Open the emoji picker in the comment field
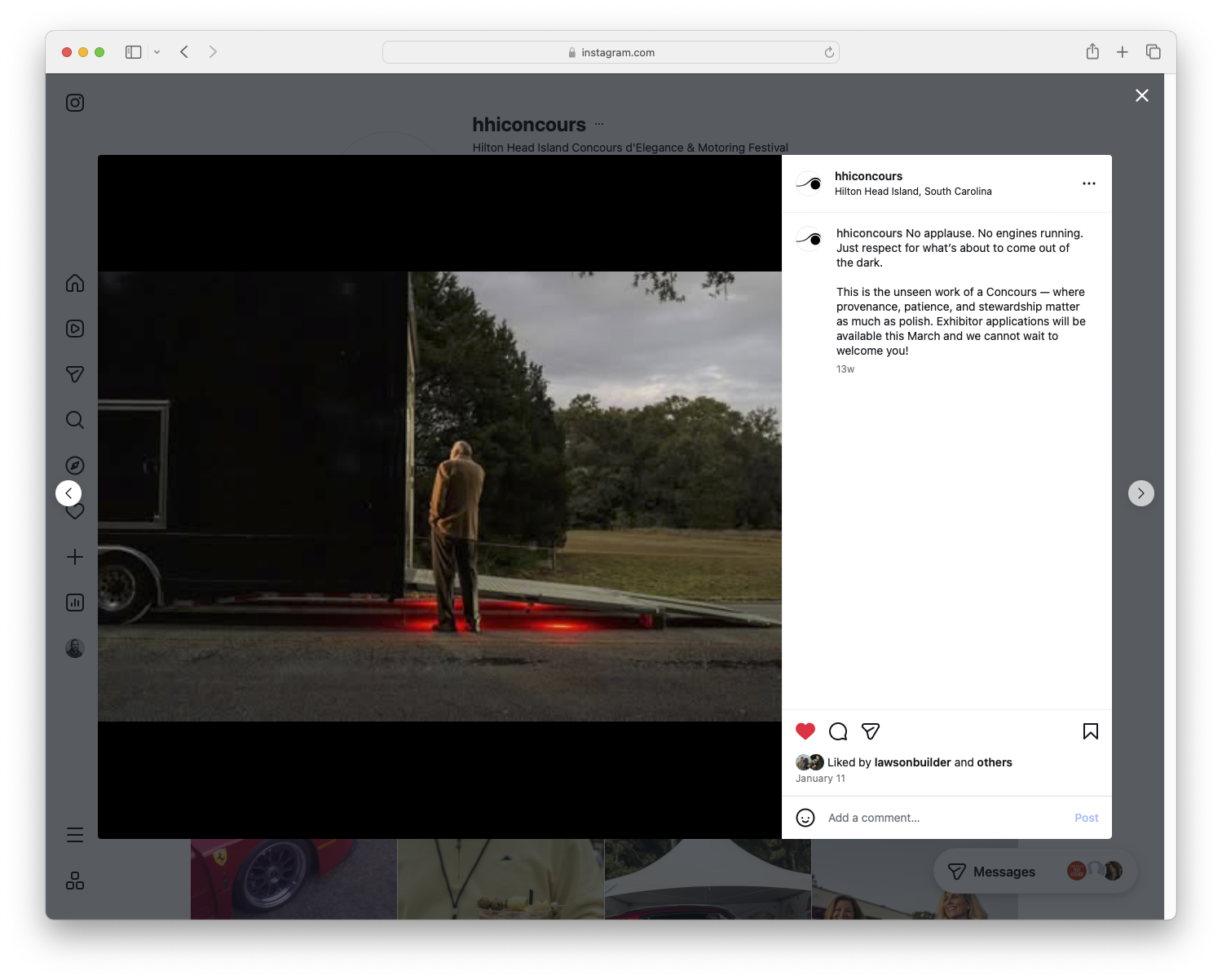 click(805, 817)
